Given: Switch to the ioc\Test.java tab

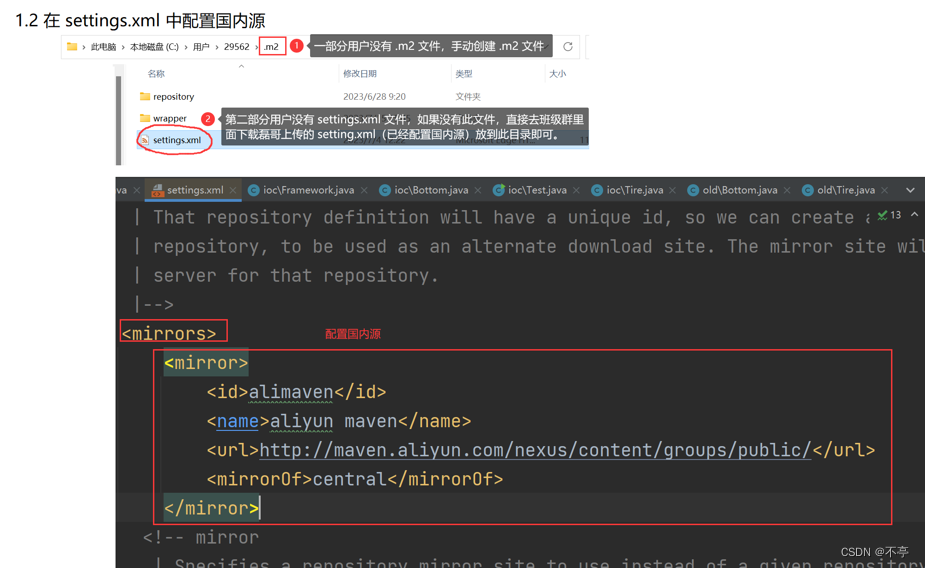Looking at the screenshot, I should [537, 190].
